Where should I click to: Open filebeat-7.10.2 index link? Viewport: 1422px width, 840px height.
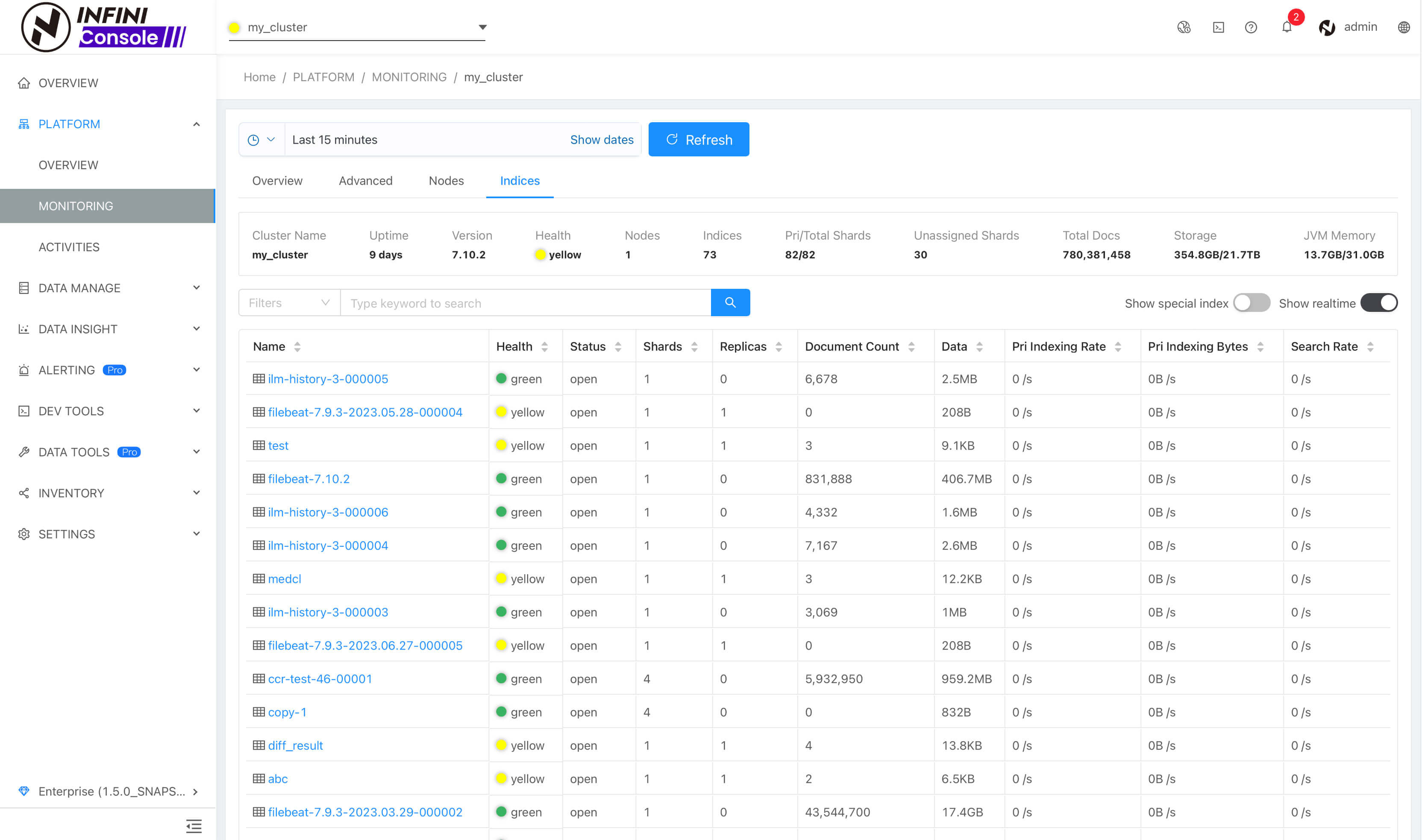(x=308, y=479)
